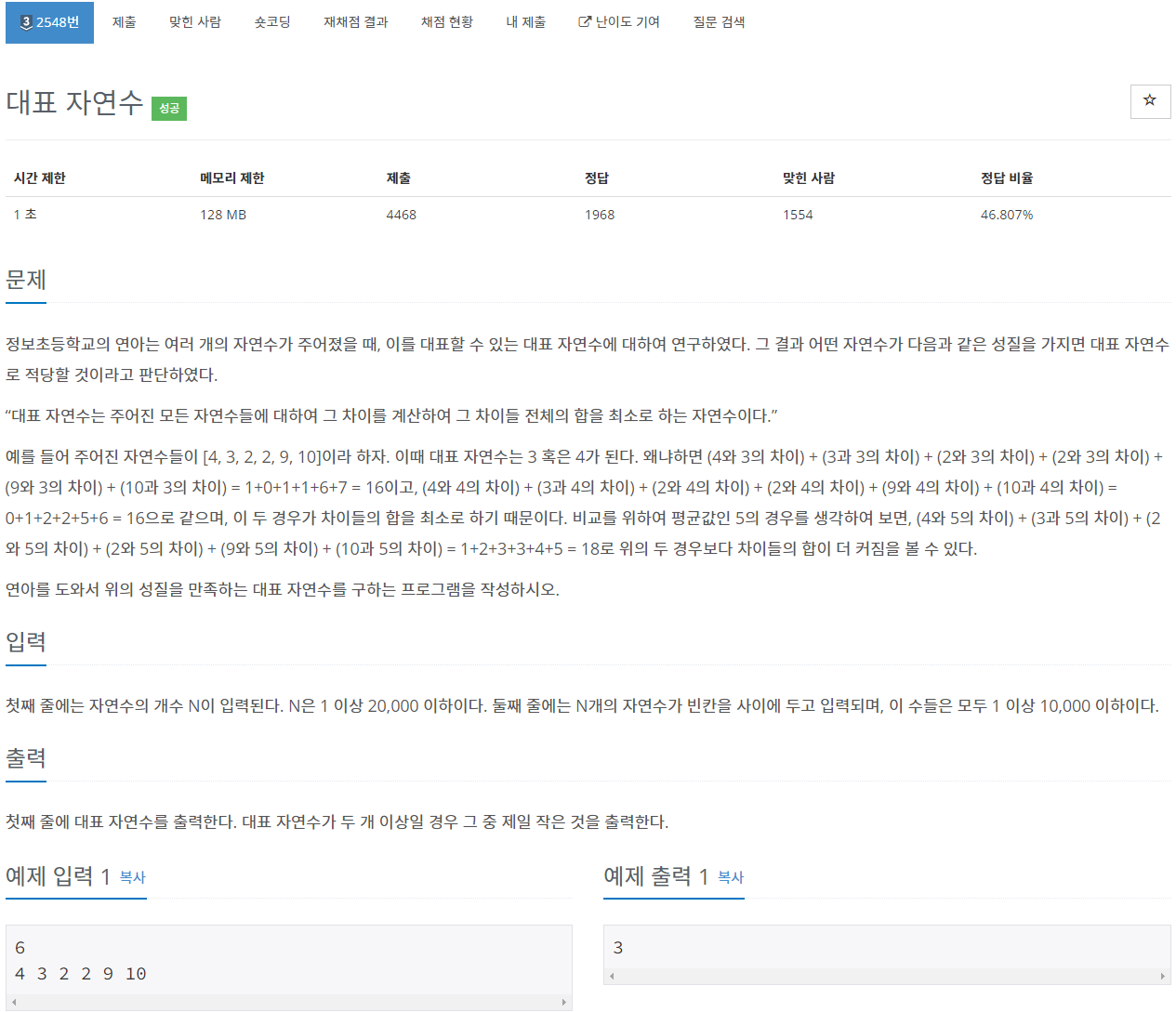Click the green 성공 badge
The width and height of the screenshot is (1176, 1012).
[x=169, y=109]
